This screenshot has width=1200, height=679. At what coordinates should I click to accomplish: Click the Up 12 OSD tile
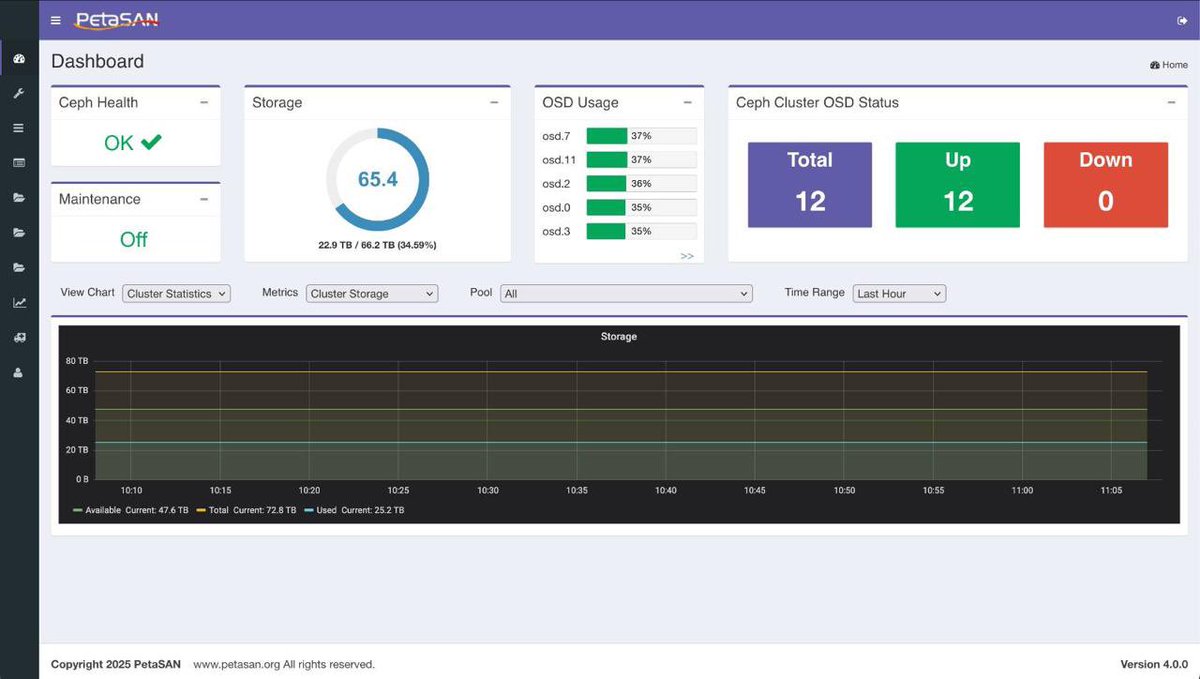click(x=958, y=185)
